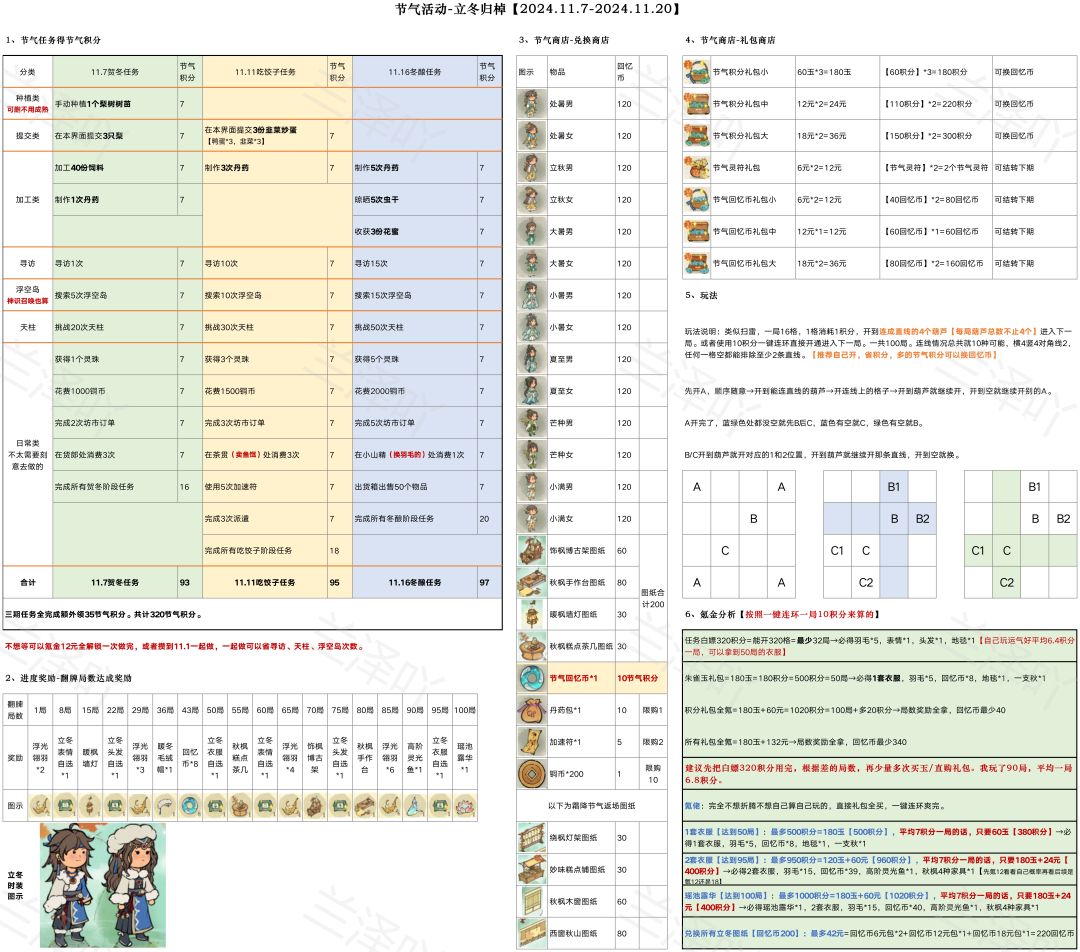Click the 节气积分礼包小 gift pack icon
1080x952 pixels.
[x=696, y=72]
